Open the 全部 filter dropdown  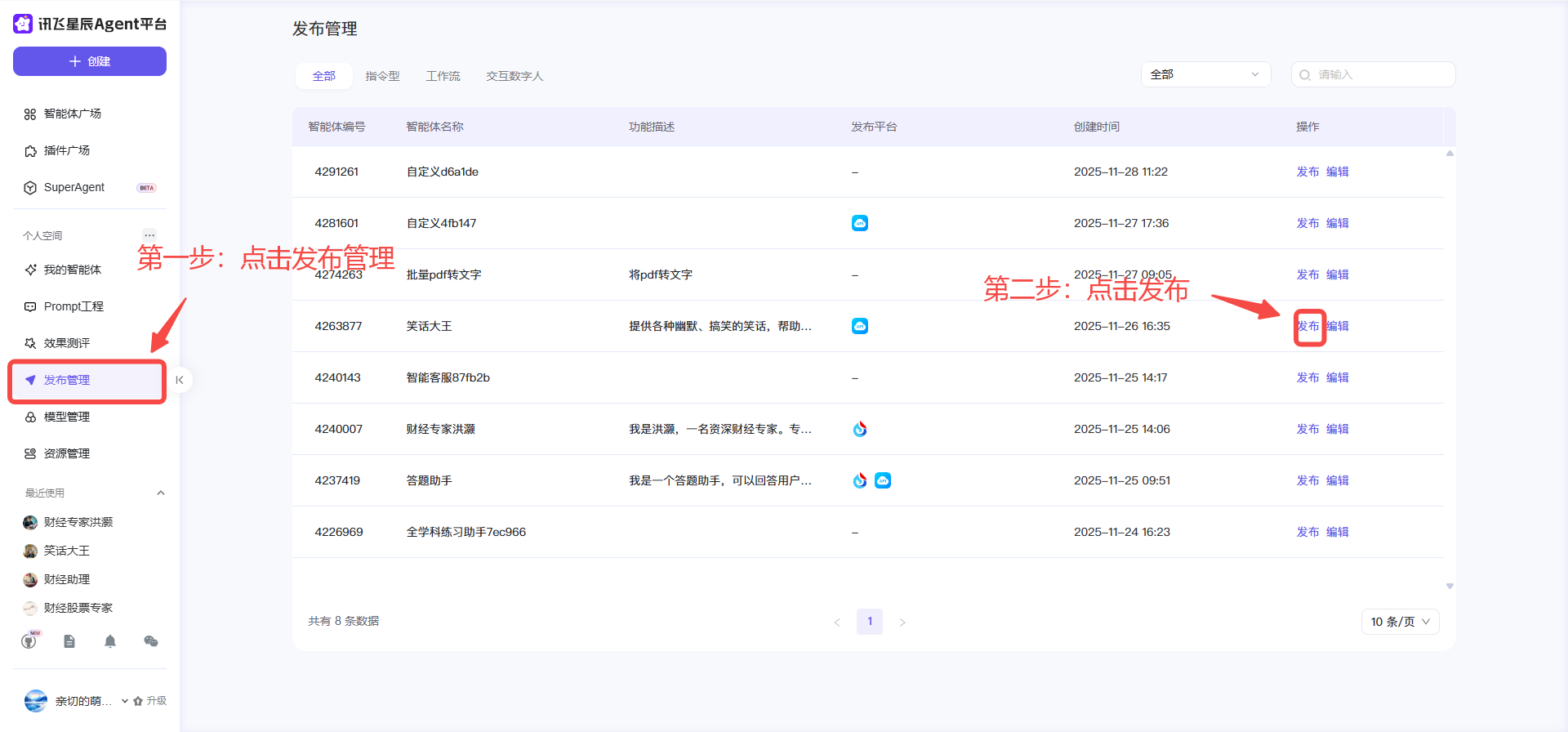pyautogui.click(x=1205, y=74)
